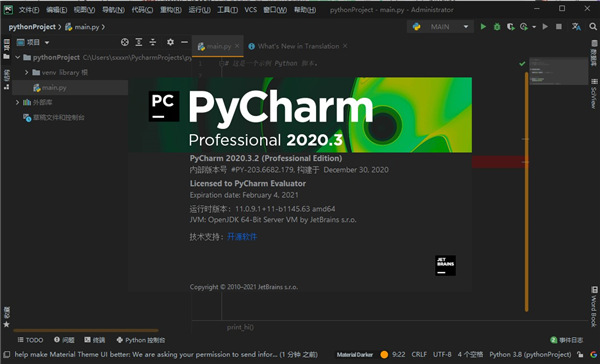Click the code minimap thumbnail

[558, 72]
